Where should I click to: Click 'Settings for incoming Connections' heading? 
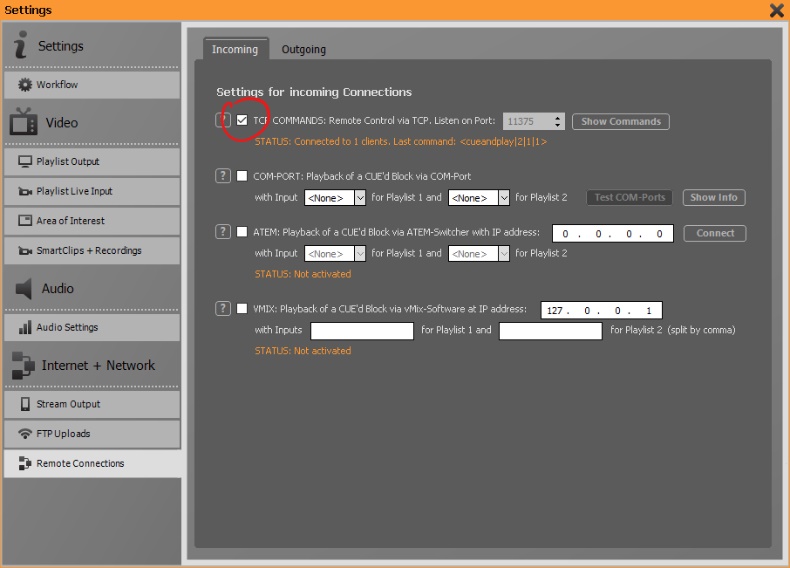coord(314,92)
